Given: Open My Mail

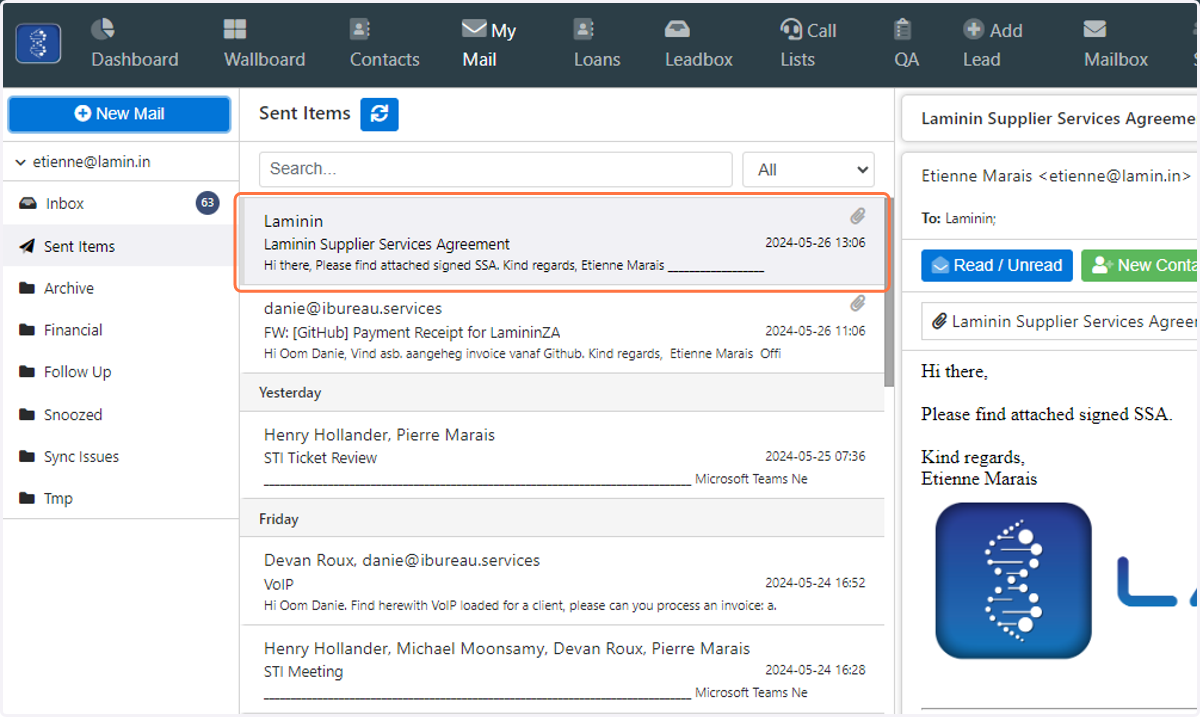Looking at the screenshot, I should (x=489, y=44).
